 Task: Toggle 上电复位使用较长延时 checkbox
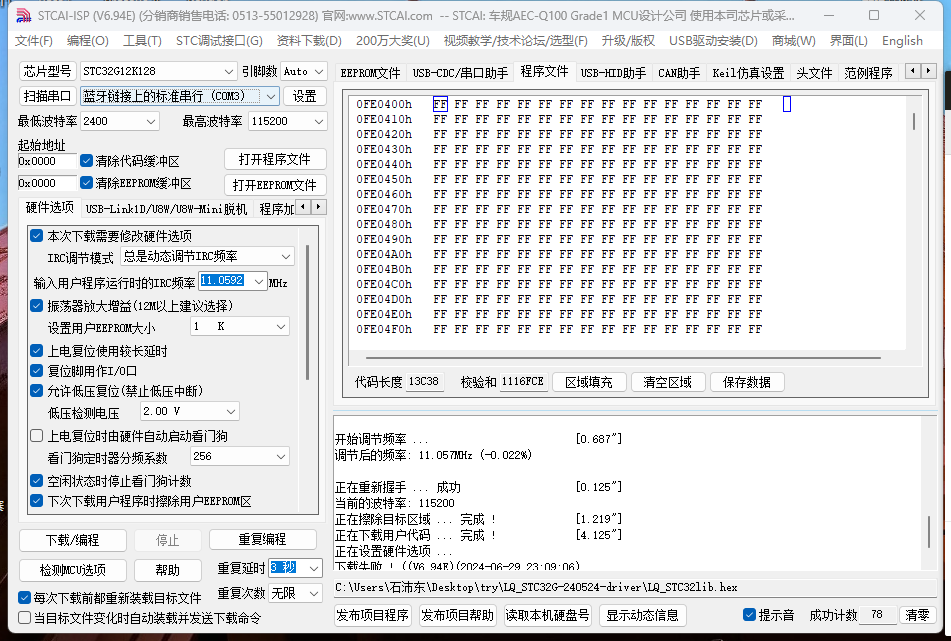click(37, 351)
